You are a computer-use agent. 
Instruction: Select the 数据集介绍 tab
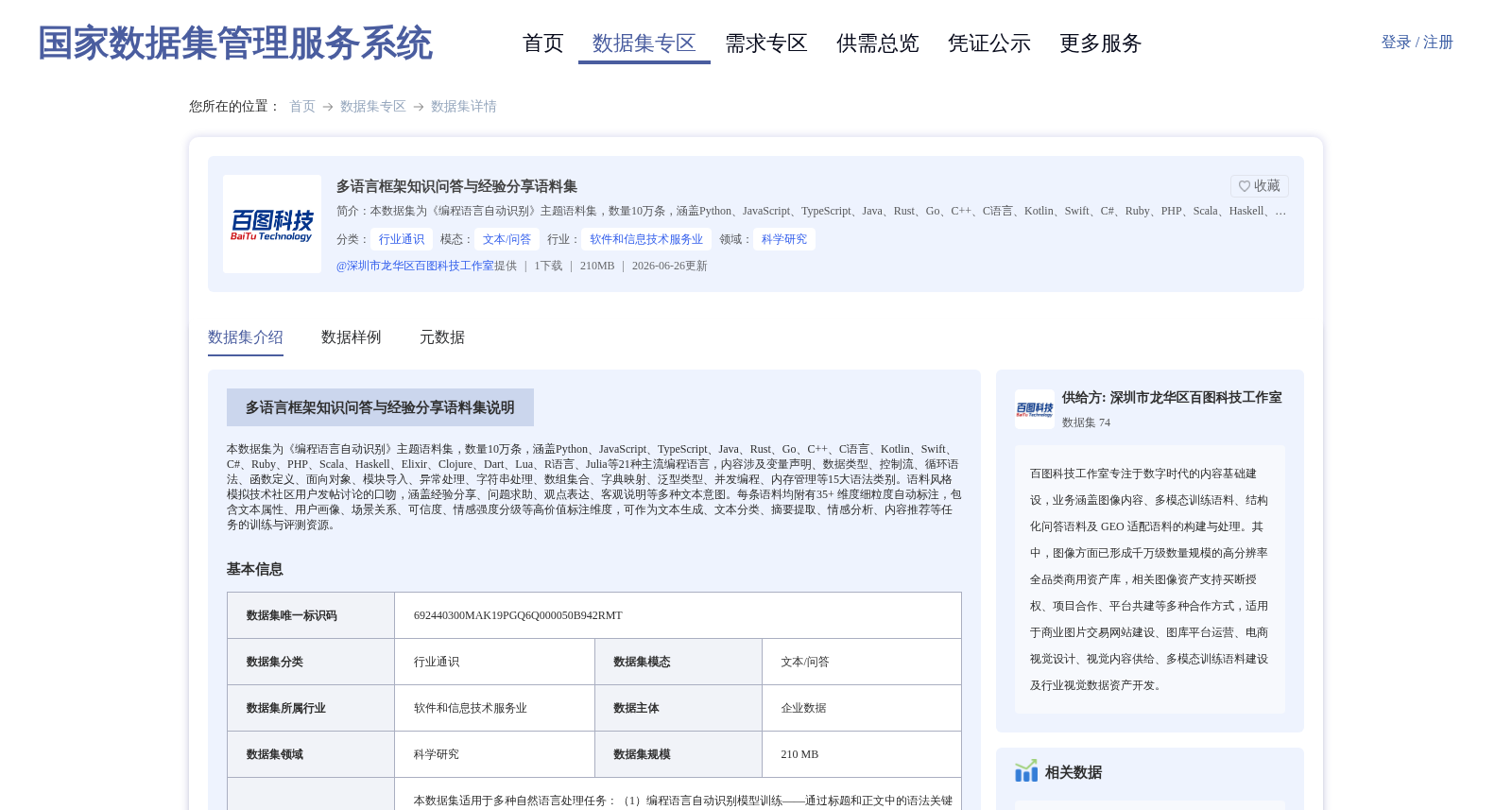(x=246, y=337)
